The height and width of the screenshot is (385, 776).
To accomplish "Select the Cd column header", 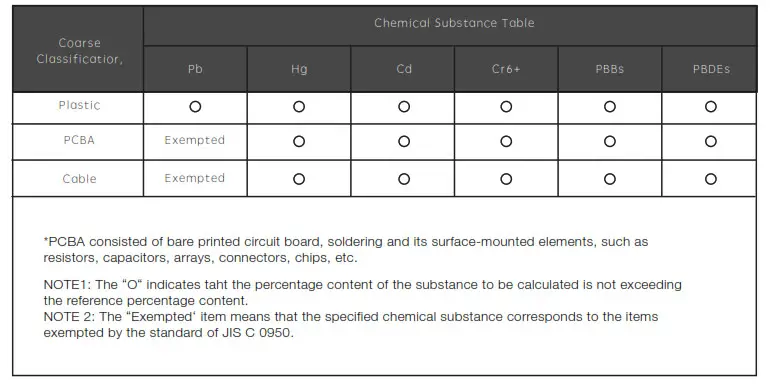I will 404,69.
